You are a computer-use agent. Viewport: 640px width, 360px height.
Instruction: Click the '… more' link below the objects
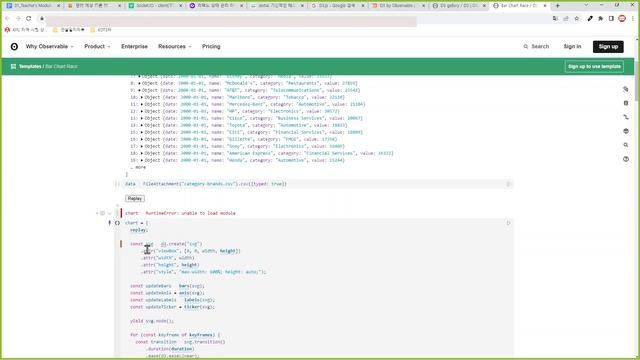pyautogui.click(x=138, y=167)
